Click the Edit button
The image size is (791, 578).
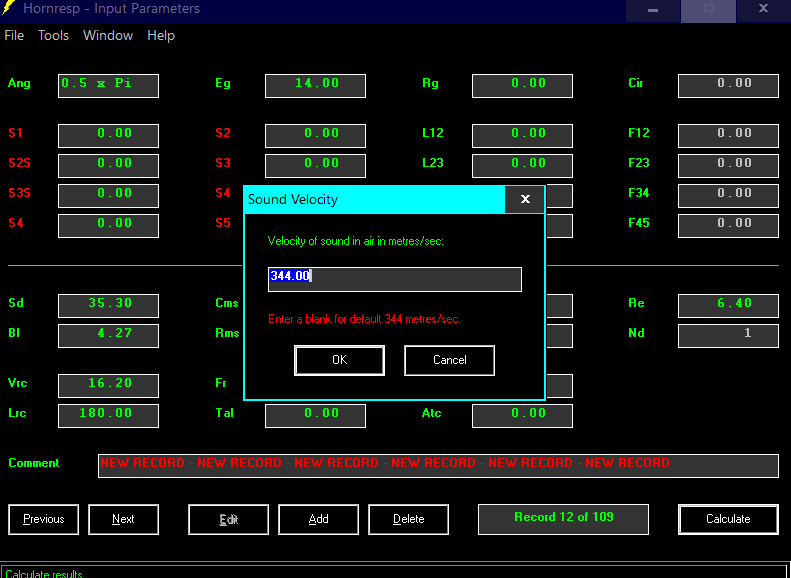pyautogui.click(x=229, y=519)
